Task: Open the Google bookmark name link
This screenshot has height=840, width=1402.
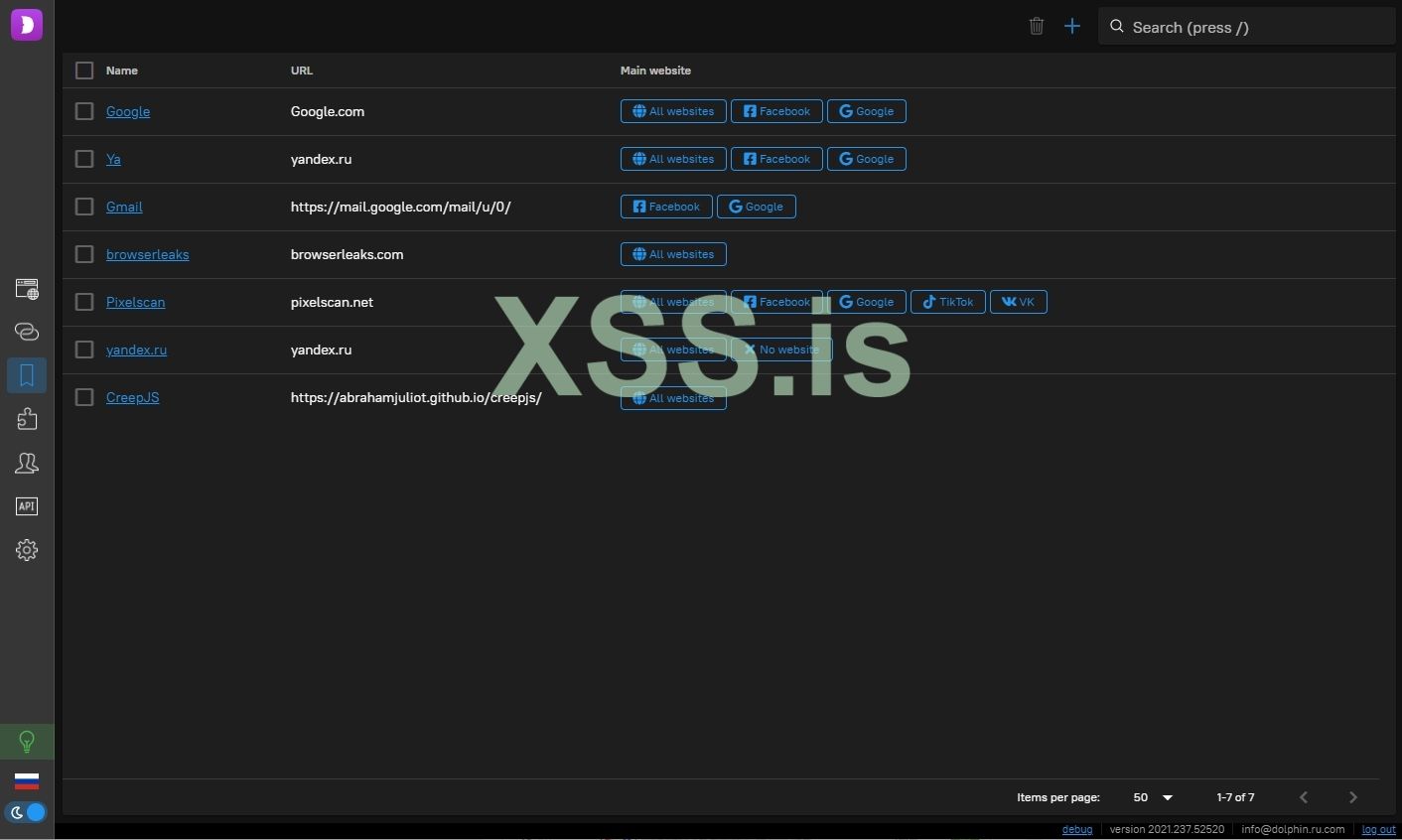Action: (x=128, y=111)
